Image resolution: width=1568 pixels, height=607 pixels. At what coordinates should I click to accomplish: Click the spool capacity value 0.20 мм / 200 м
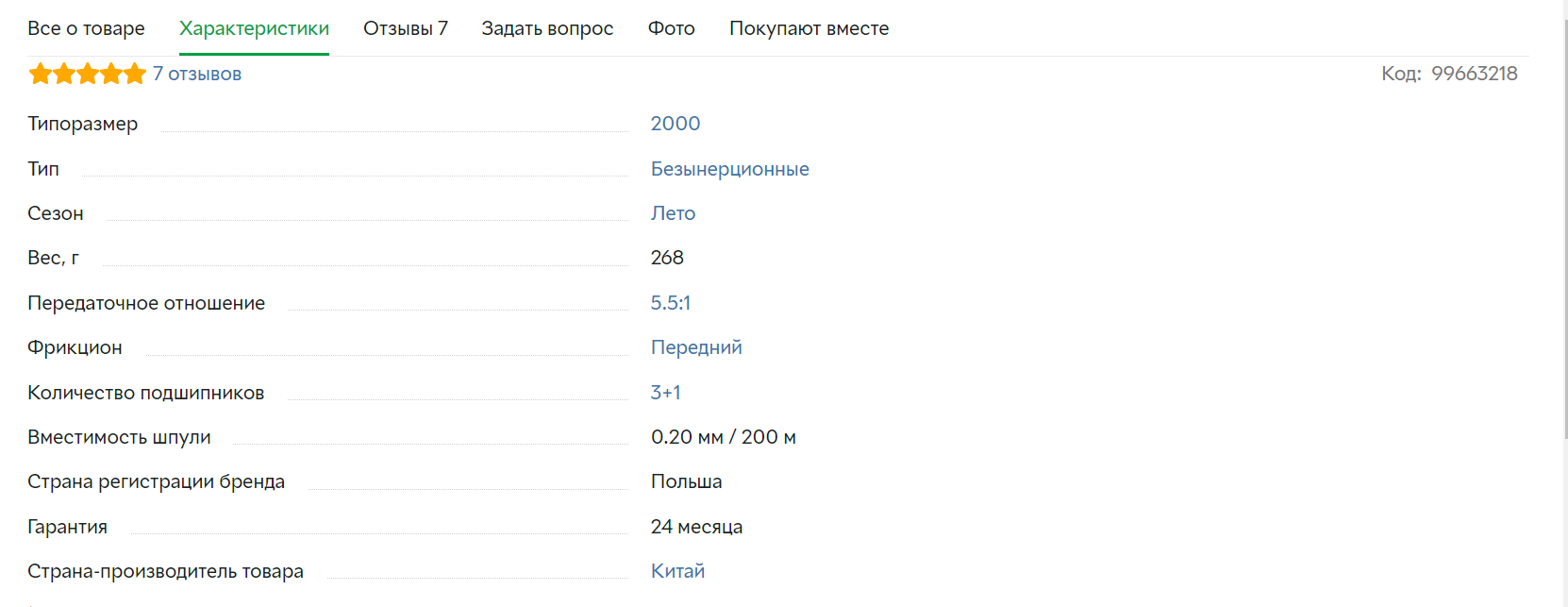point(724,437)
